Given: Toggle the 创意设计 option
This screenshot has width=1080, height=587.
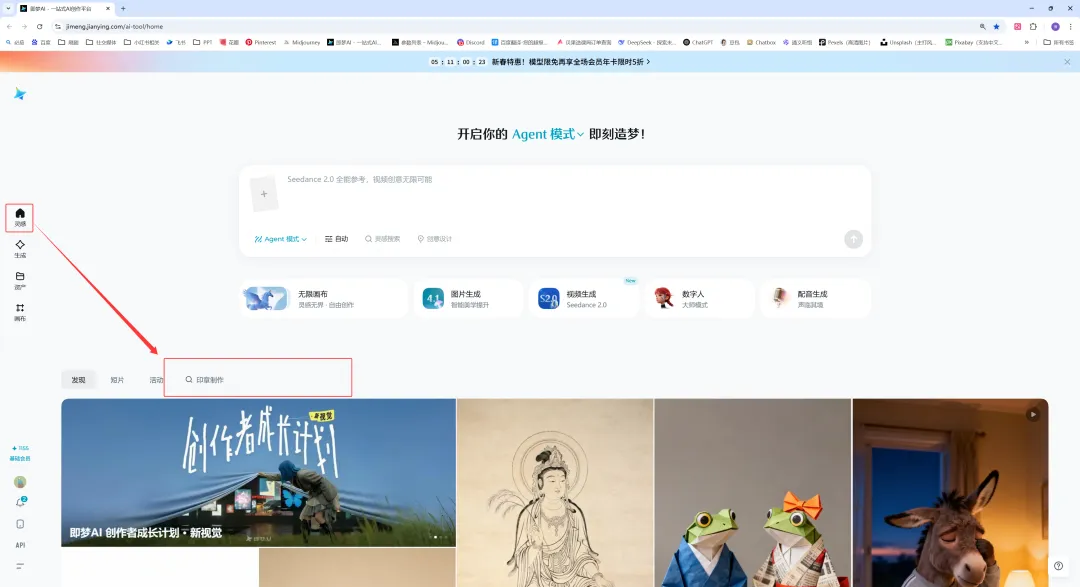Looking at the screenshot, I should point(435,239).
